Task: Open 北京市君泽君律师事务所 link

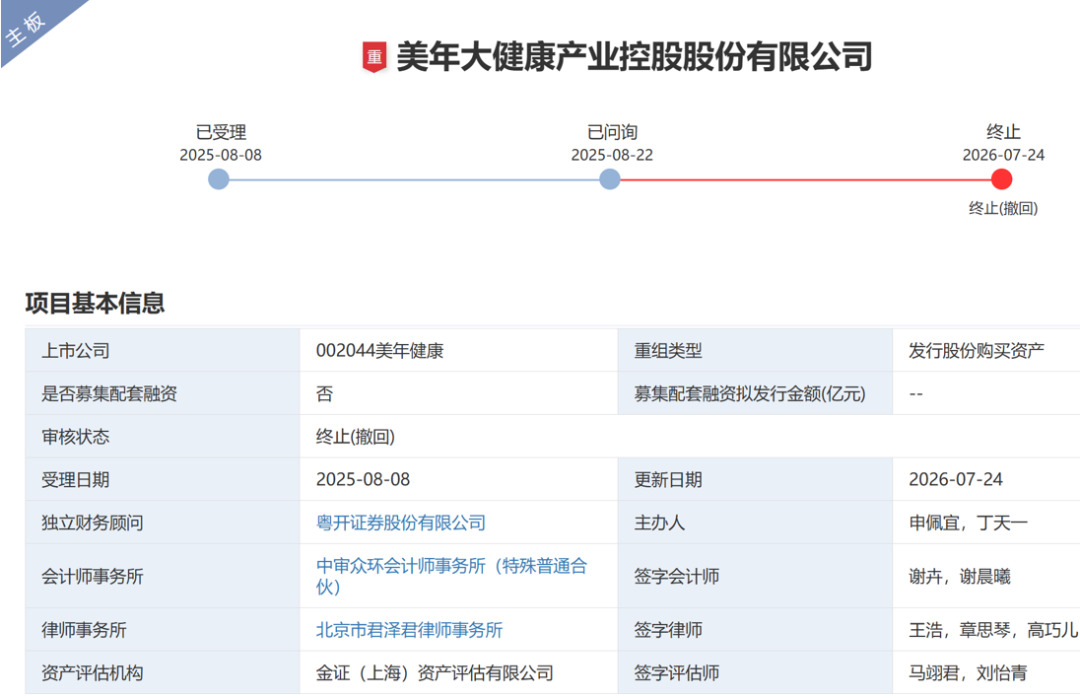Action: [409, 630]
